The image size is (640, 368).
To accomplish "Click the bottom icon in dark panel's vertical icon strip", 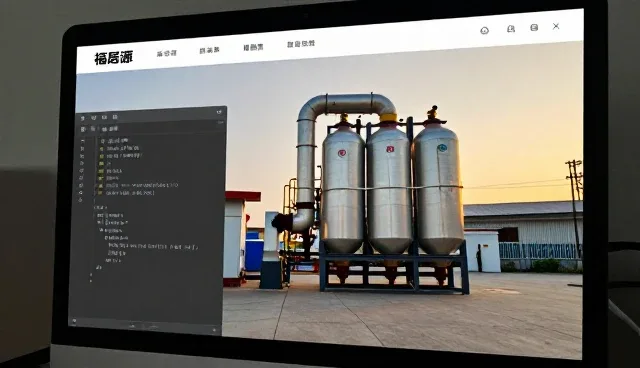I will [x=80, y=200].
